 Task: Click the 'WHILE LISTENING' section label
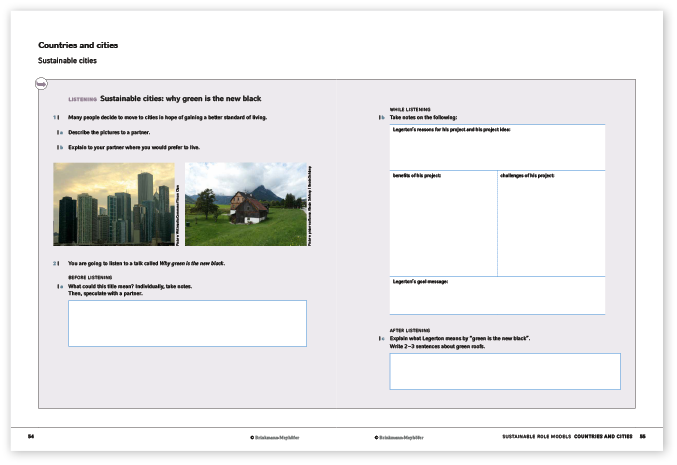(410, 108)
